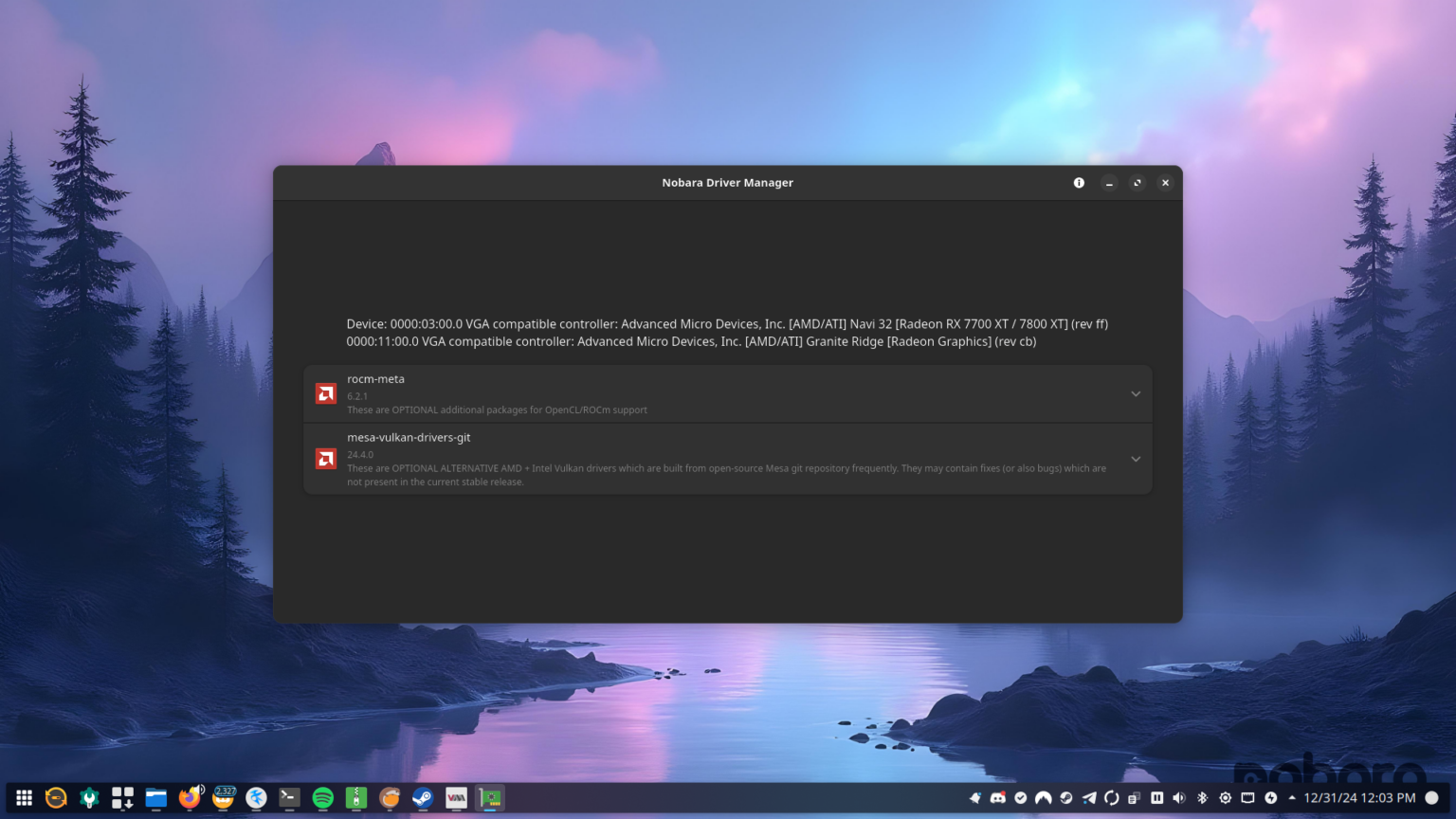Launch Steam from the taskbar
Viewport: 1456px width, 819px height.
[422, 797]
